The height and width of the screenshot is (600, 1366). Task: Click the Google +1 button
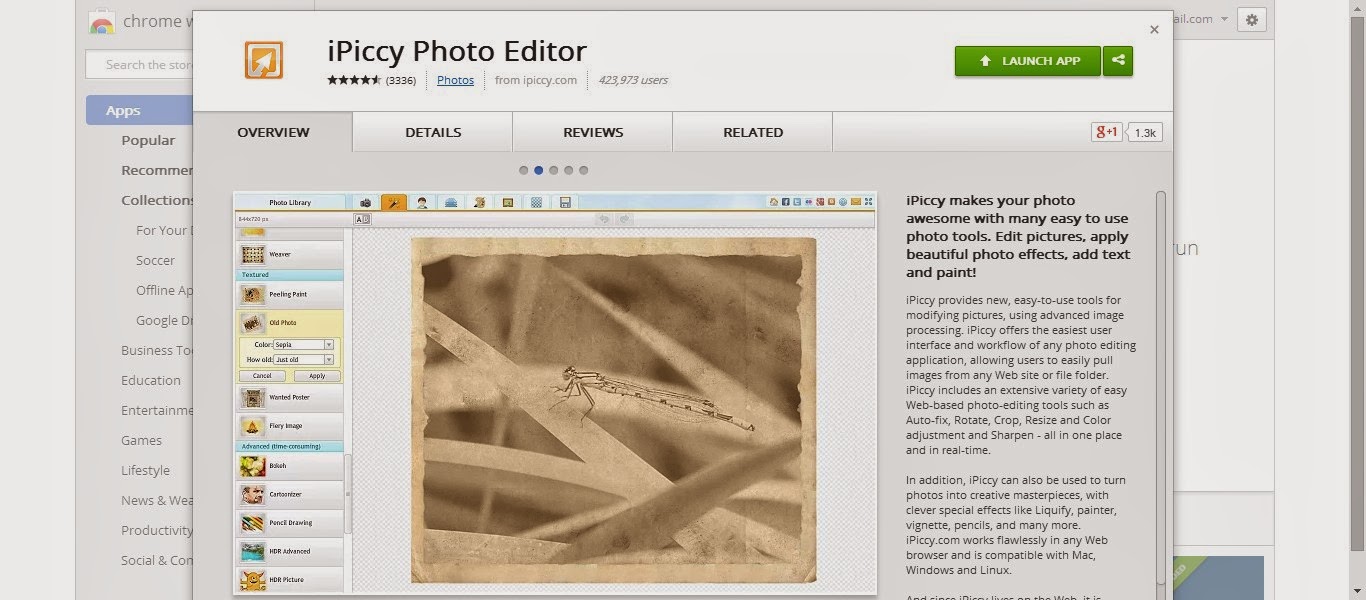click(1107, 132)
